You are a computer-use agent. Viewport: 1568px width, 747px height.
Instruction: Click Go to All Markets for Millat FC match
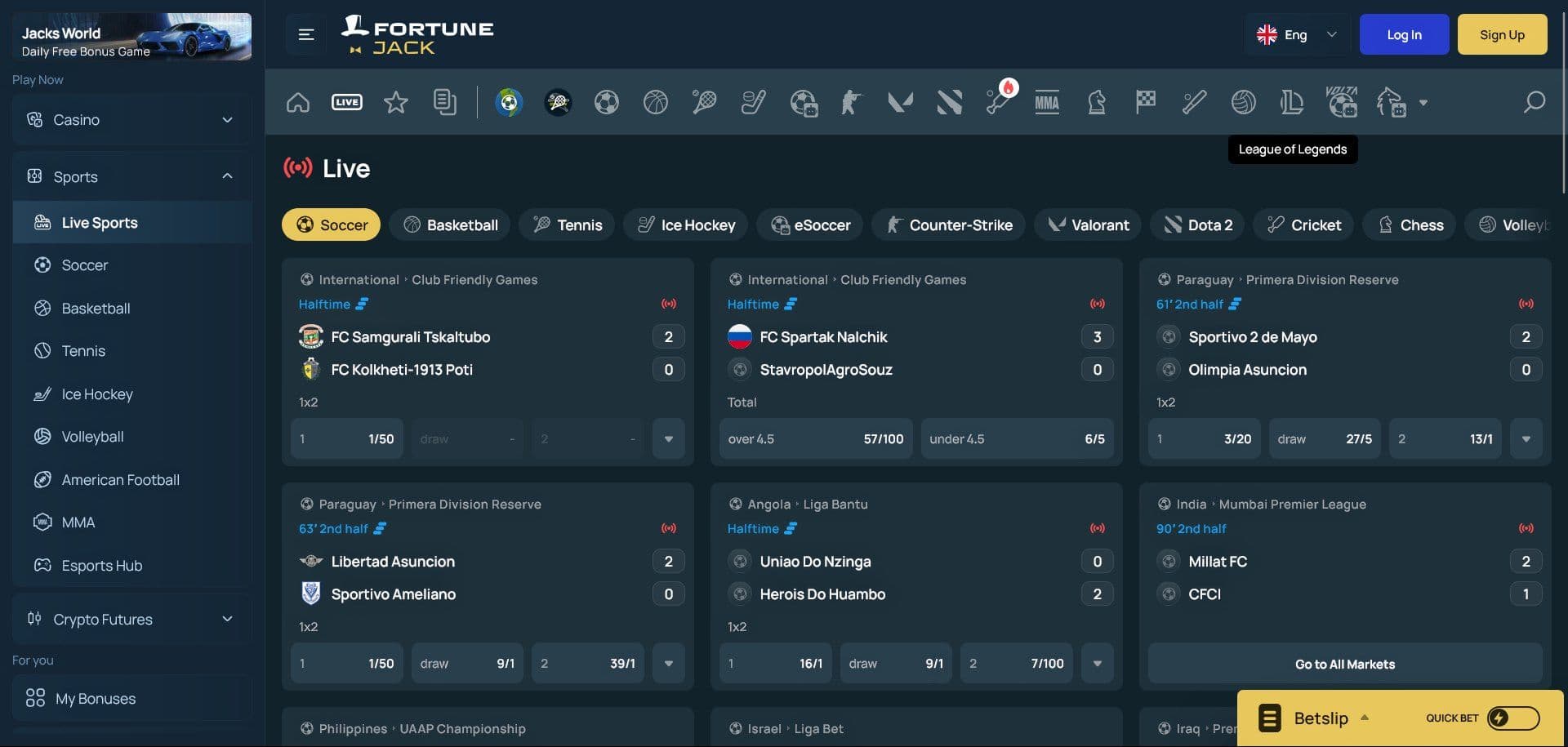pos(1344,664)
